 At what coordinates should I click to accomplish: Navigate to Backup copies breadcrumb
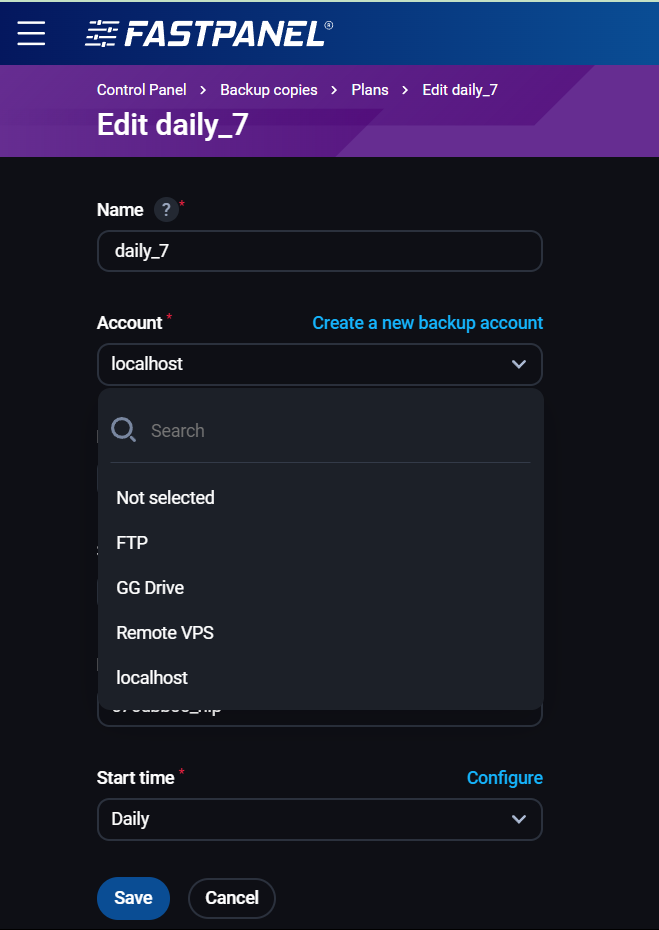tap(268, 90)
